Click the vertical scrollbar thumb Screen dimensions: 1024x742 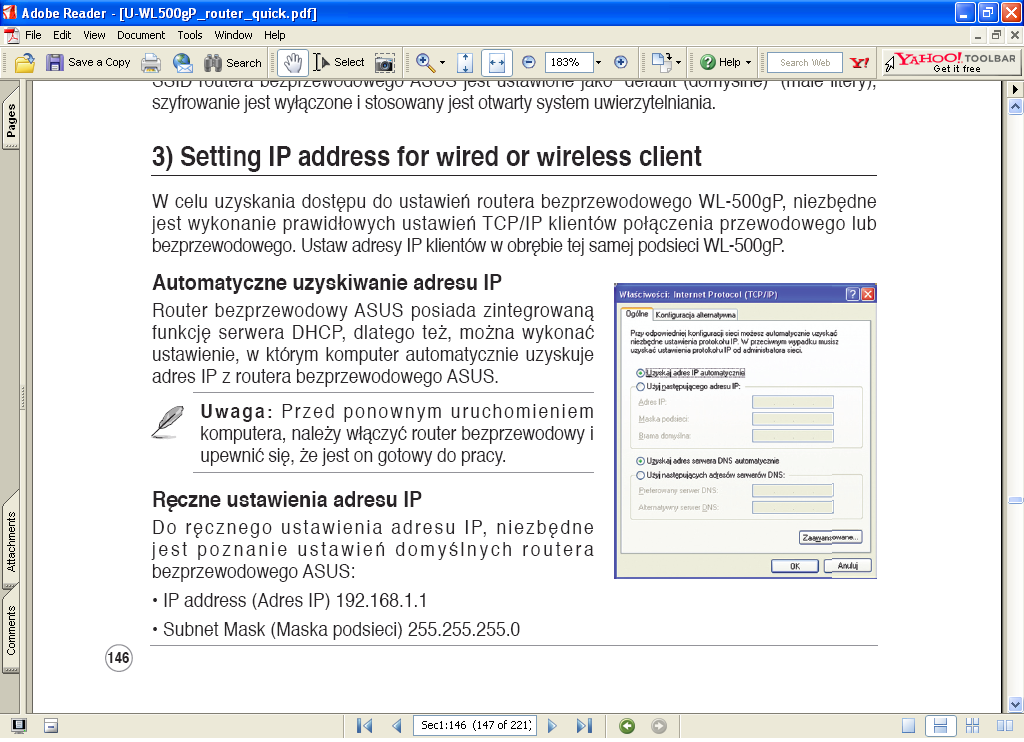(x=1016, y=501)
